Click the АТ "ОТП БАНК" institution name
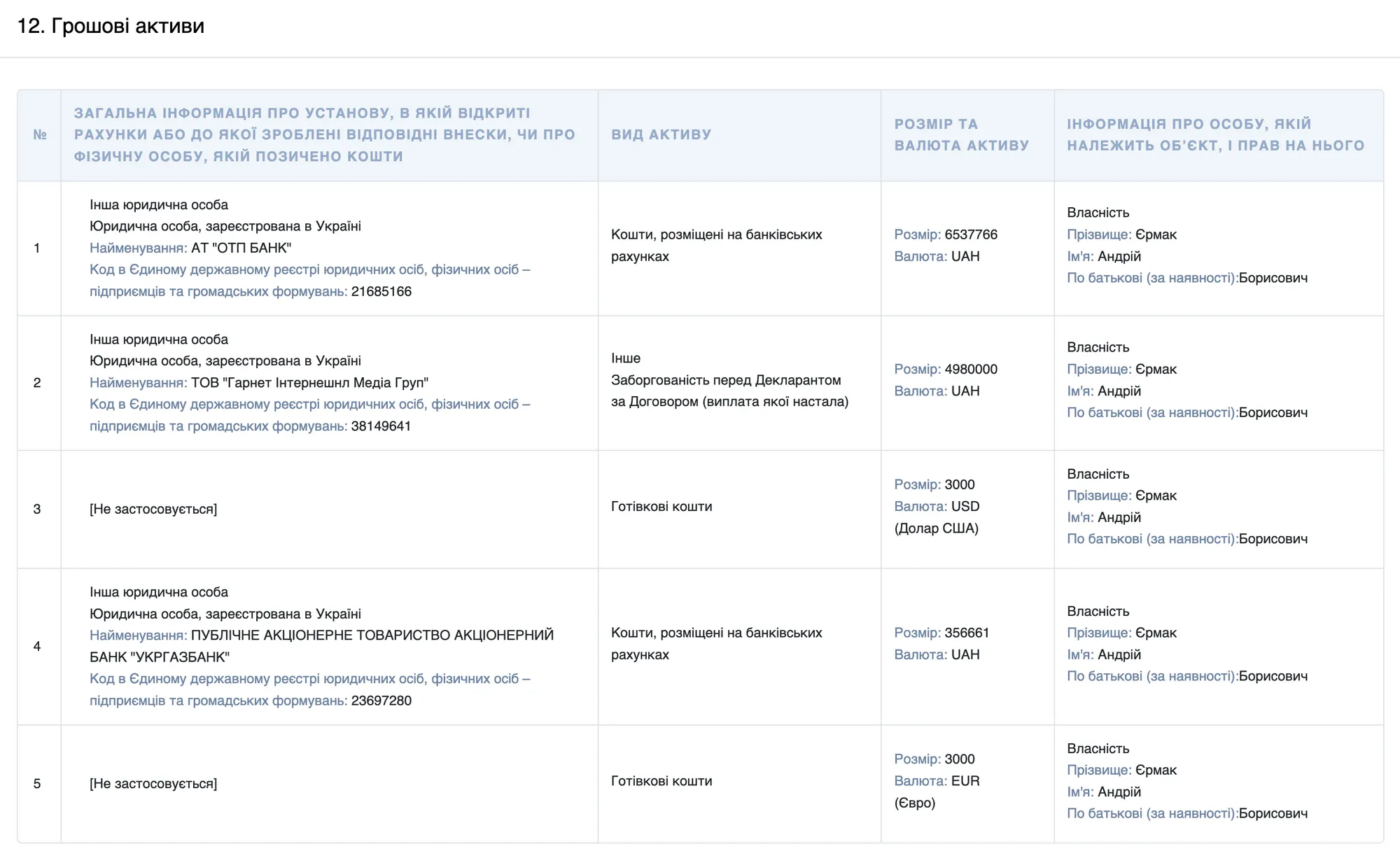This screenshot has height=856, width=1400. (241, 248)
